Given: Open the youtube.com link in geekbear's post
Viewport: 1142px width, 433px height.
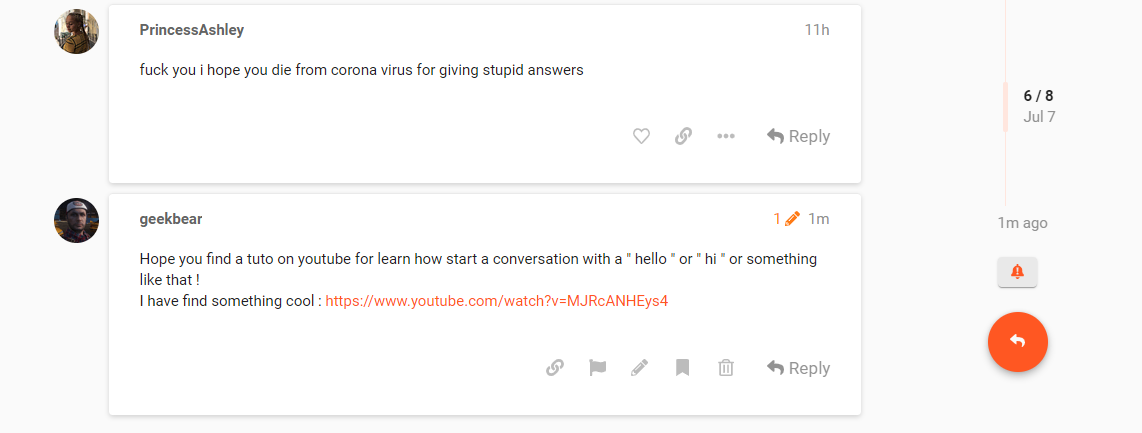Looking at the screenshot, I should point(497,301).
